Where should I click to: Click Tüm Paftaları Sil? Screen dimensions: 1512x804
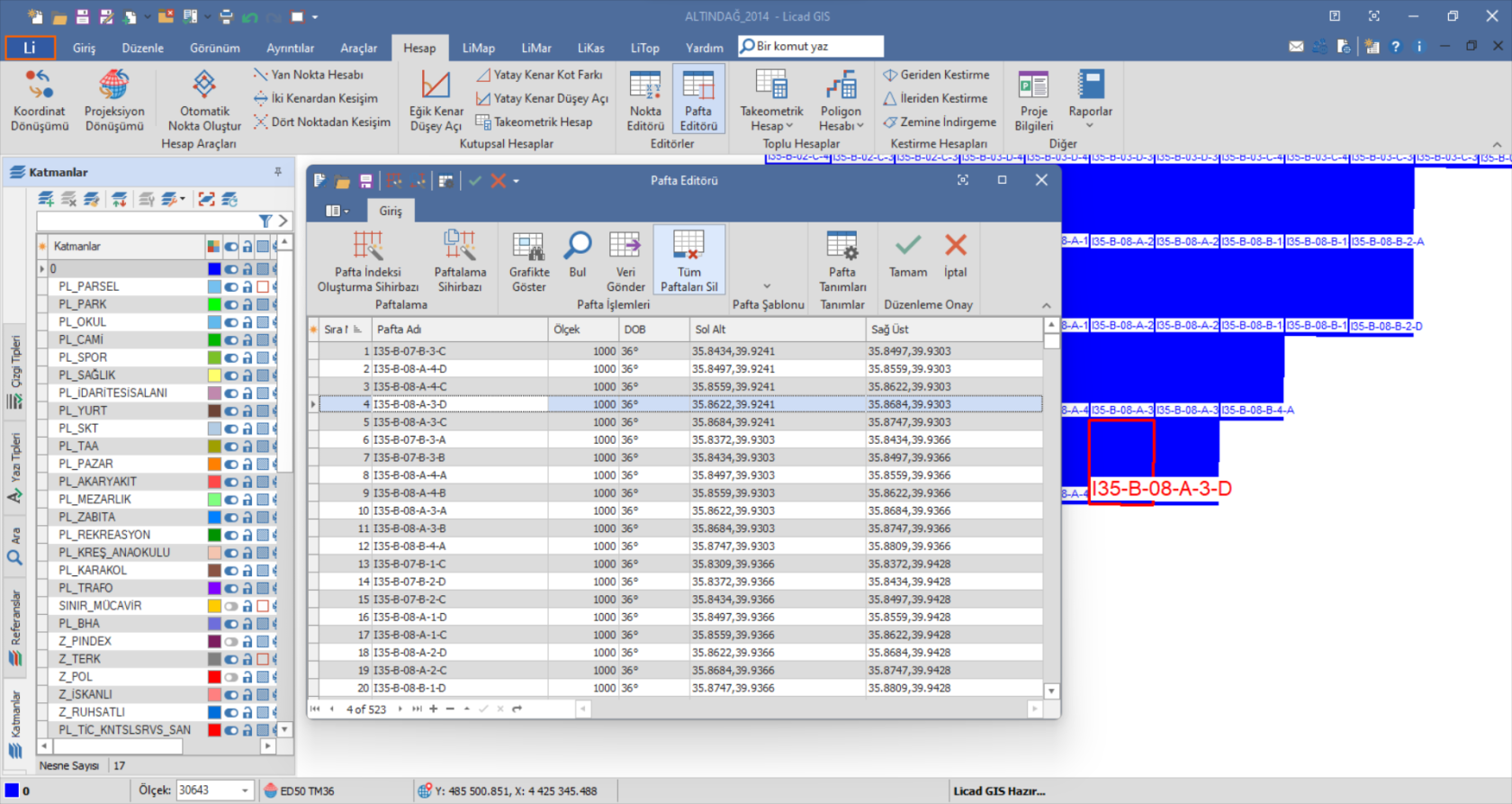tap(689, 261)
